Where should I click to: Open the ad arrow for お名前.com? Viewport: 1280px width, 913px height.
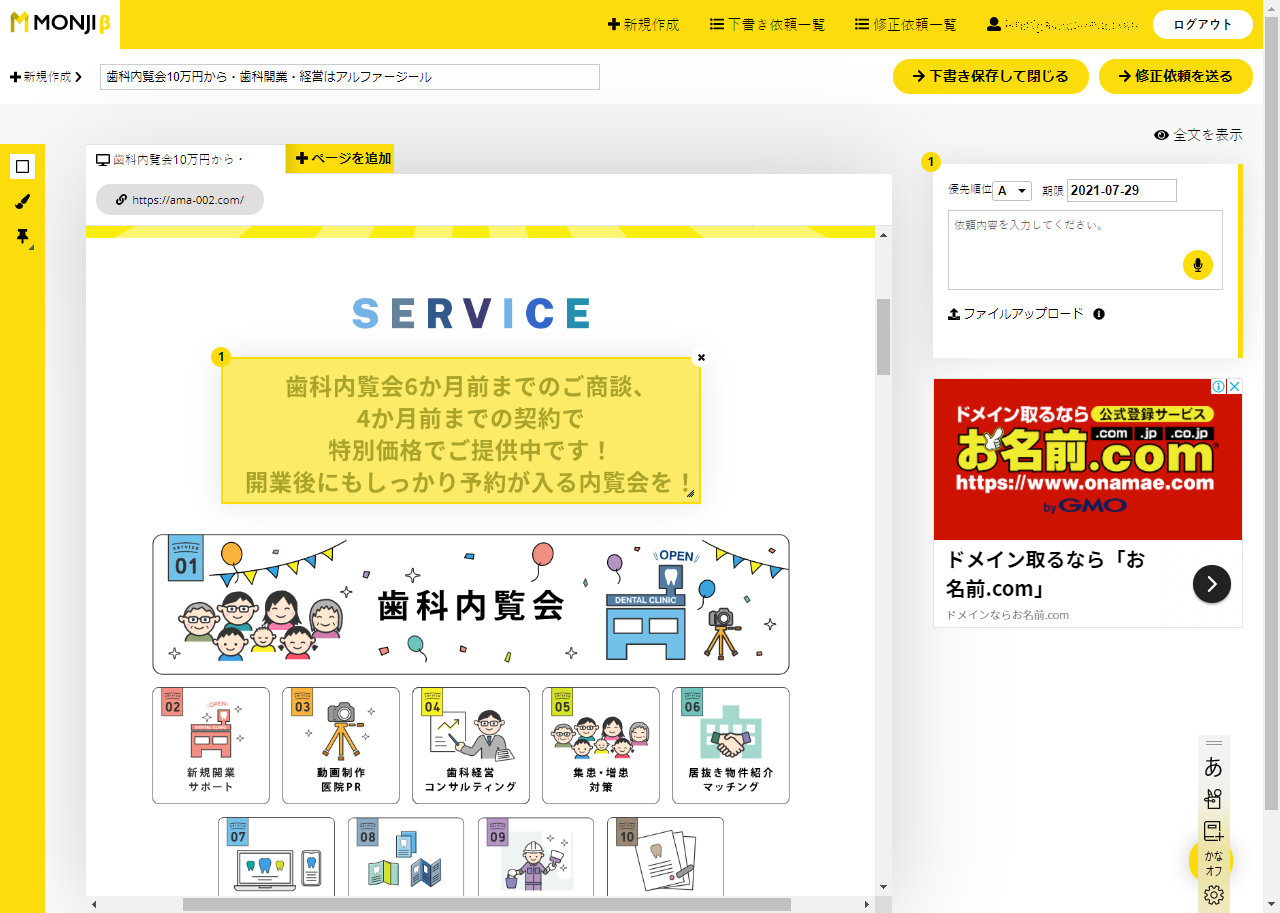click(x=1211, y=584)
